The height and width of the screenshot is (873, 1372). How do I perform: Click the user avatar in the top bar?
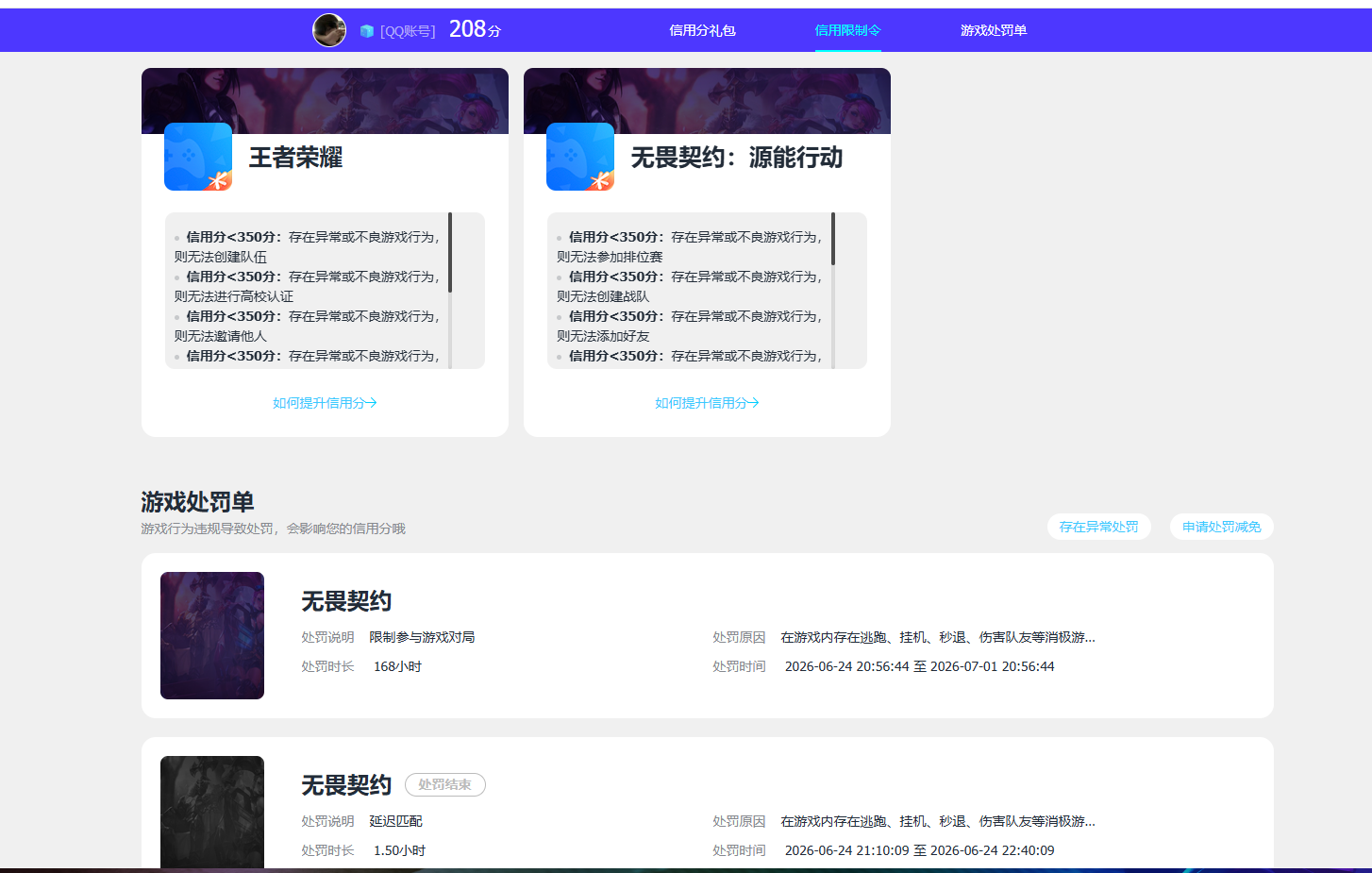[x=329, y=30]
